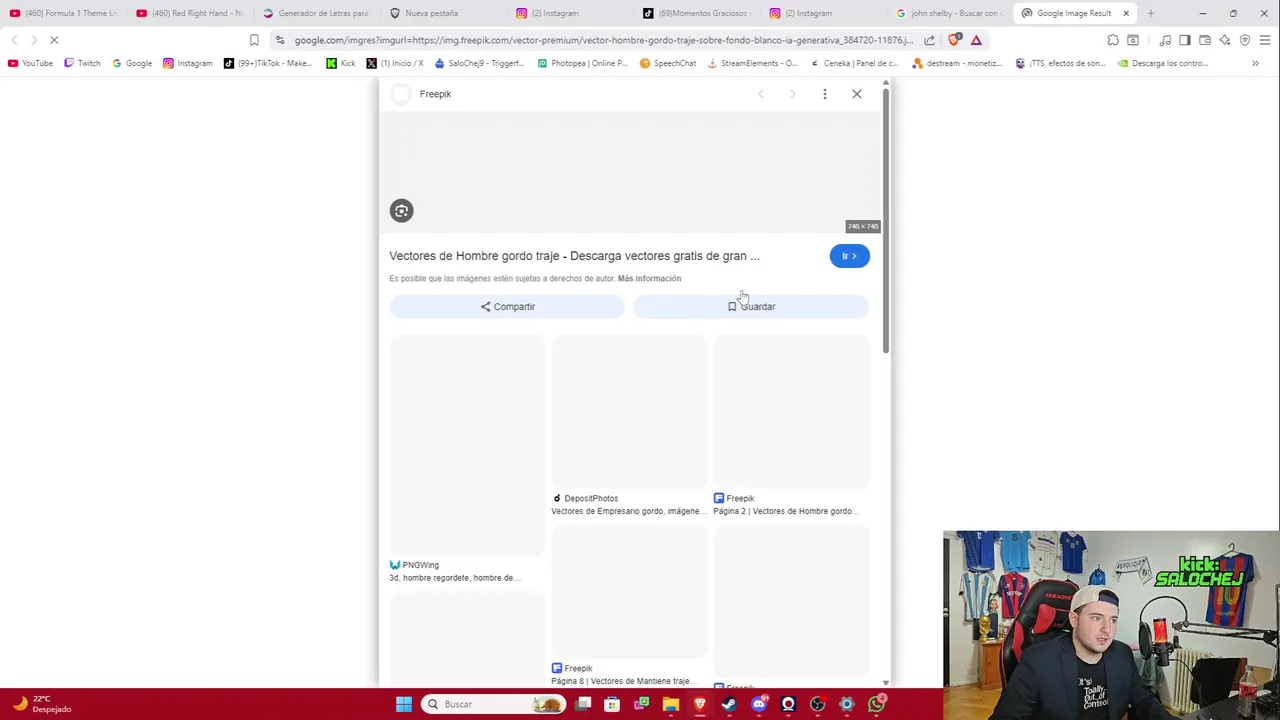Click the weather widget showing 22°C
Viewport: 1280px width, 720px height.
[x=42, y=704]
